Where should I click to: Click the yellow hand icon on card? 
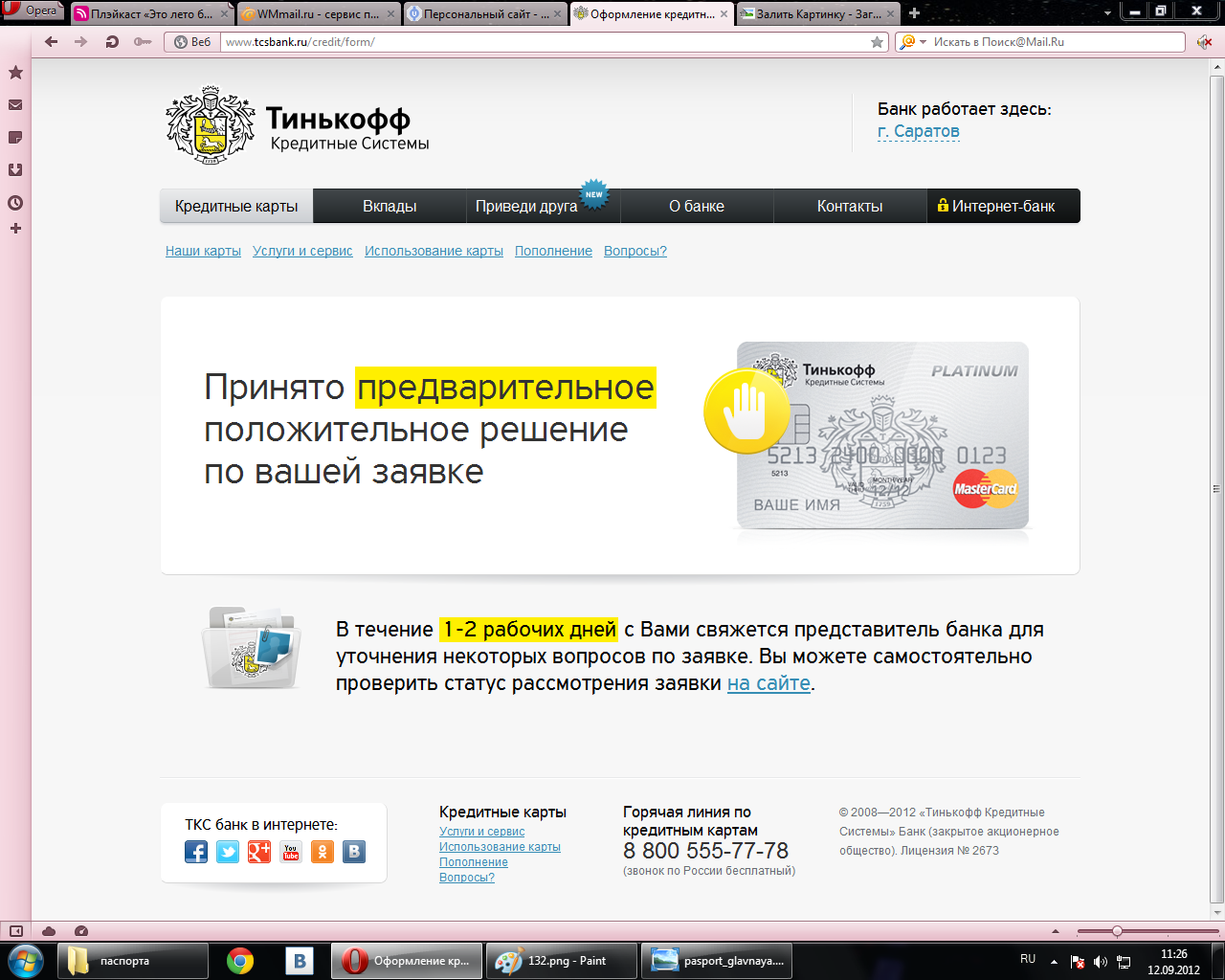click(x=746, y=412)
